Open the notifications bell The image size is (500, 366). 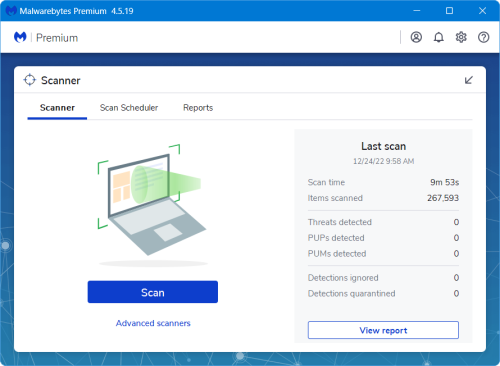439,37
